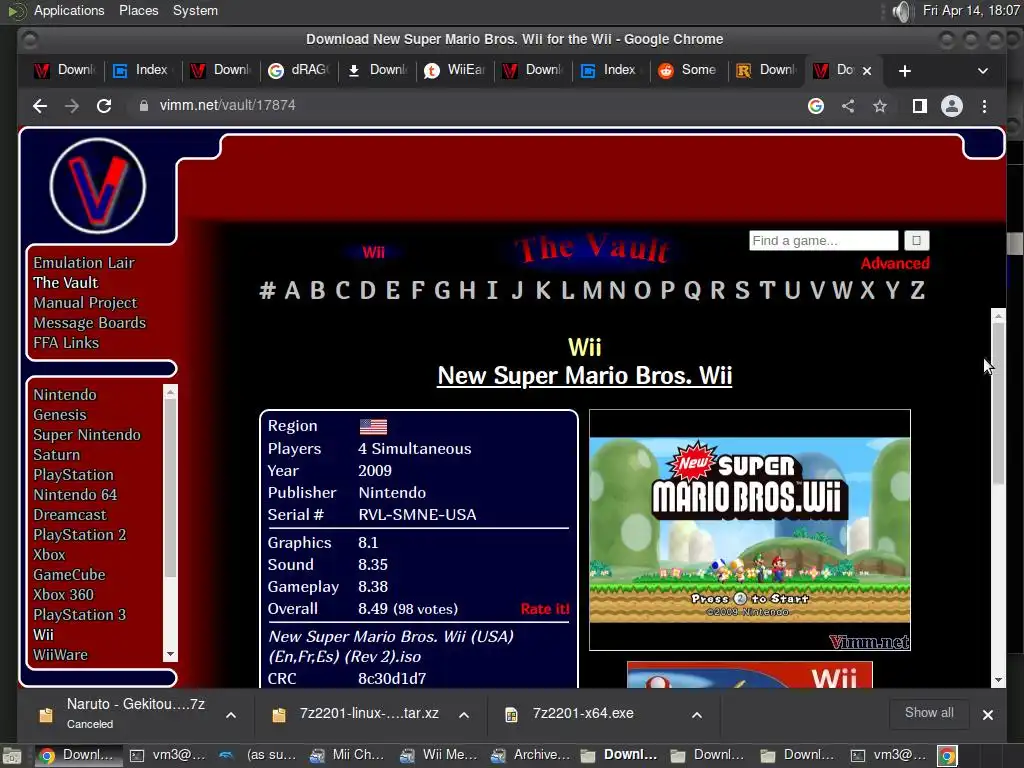Open the Places menu

click(138, 10)
